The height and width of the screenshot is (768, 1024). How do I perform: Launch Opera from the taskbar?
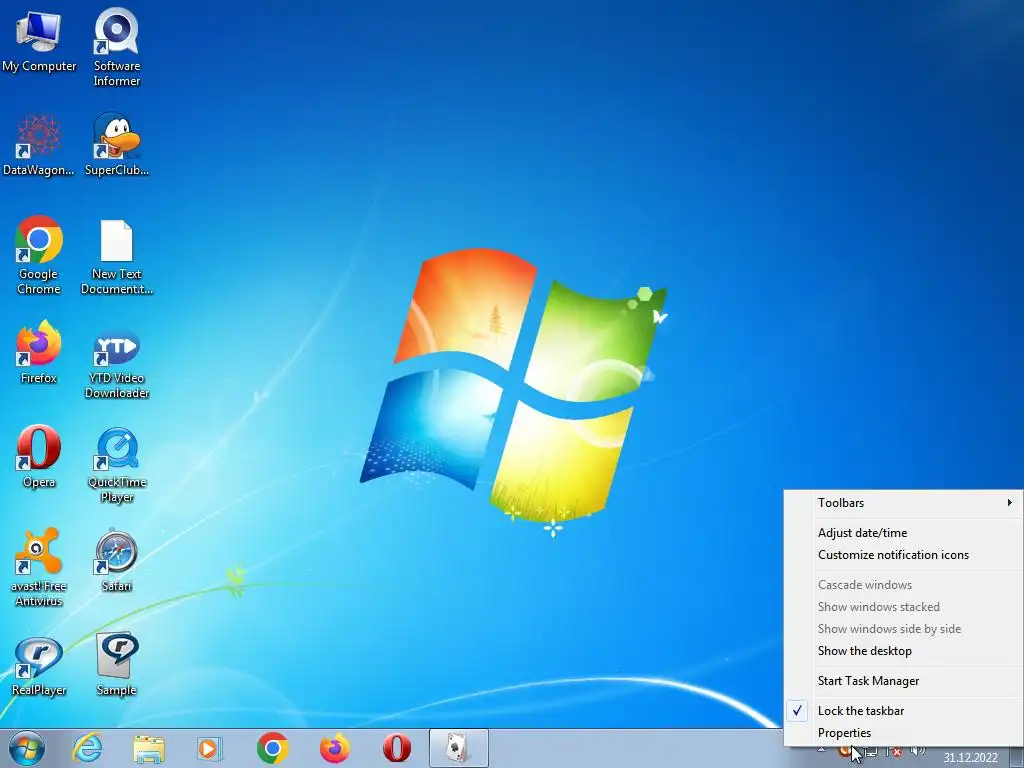(x=396, y=748)
